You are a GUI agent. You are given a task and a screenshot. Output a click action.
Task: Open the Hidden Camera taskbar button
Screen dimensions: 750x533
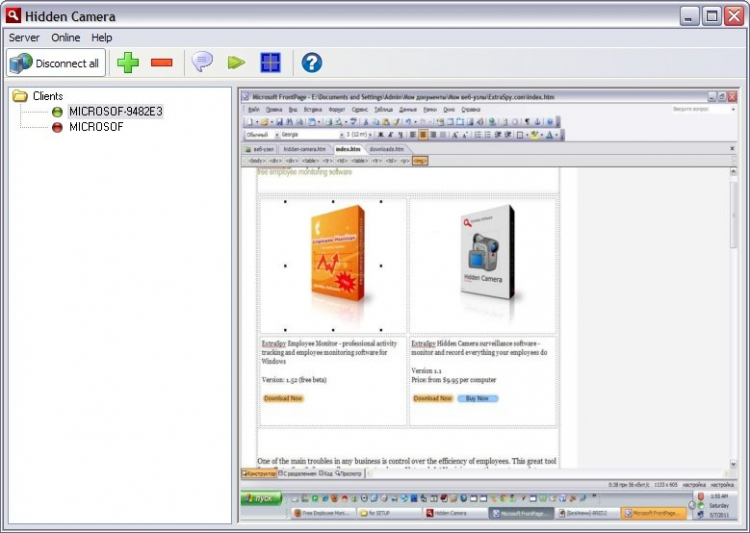point(454,513)
